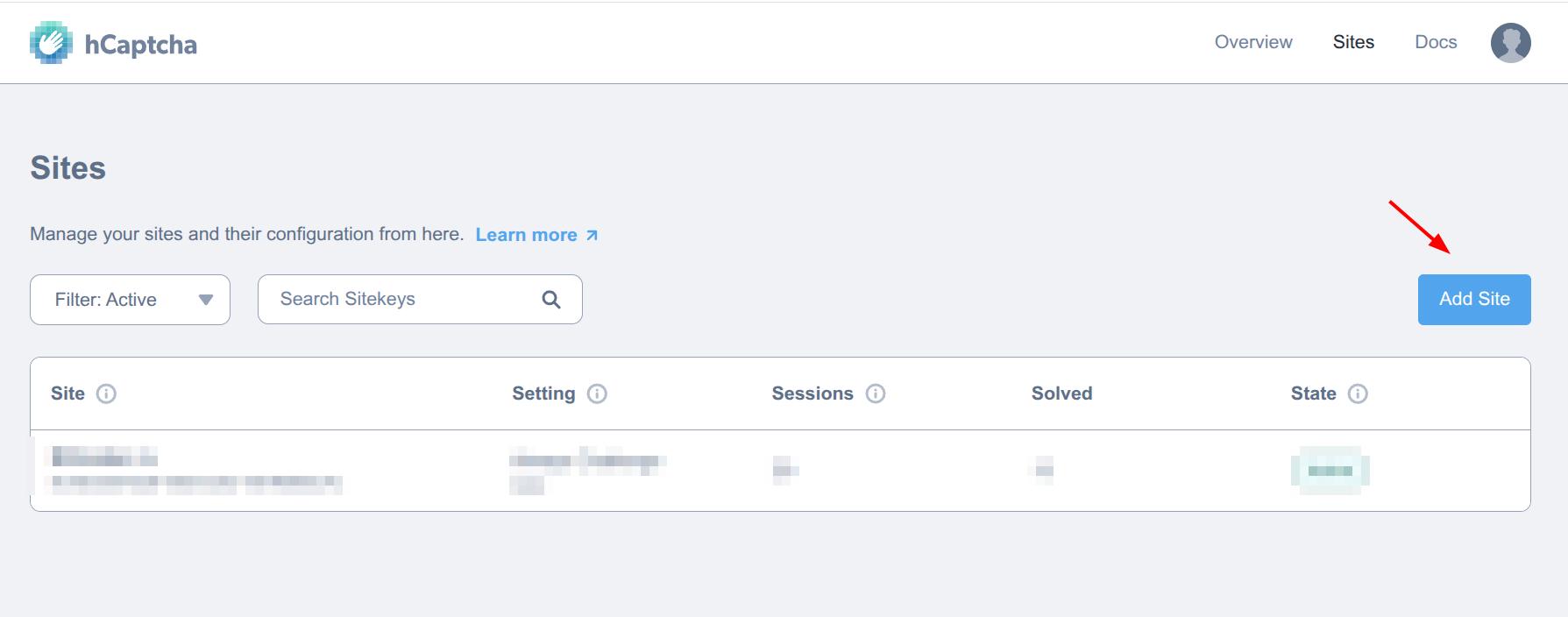This screenshot has width=1568, height=617.
Task: Open the blurred site entry in the table
Action: click(x=105, y=457)
